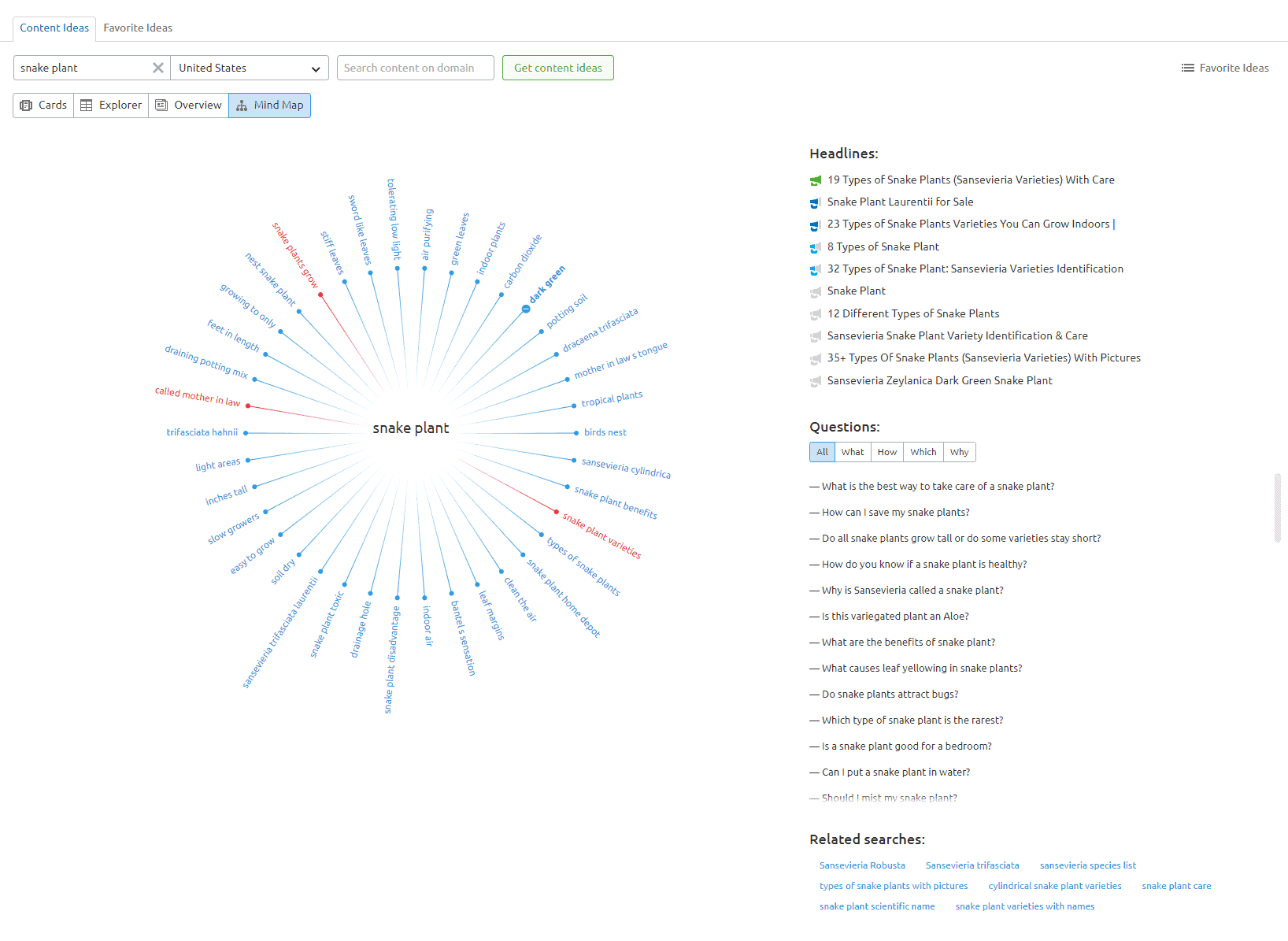
Task: Select tropical plants mind map node
Action: (612, 398)
